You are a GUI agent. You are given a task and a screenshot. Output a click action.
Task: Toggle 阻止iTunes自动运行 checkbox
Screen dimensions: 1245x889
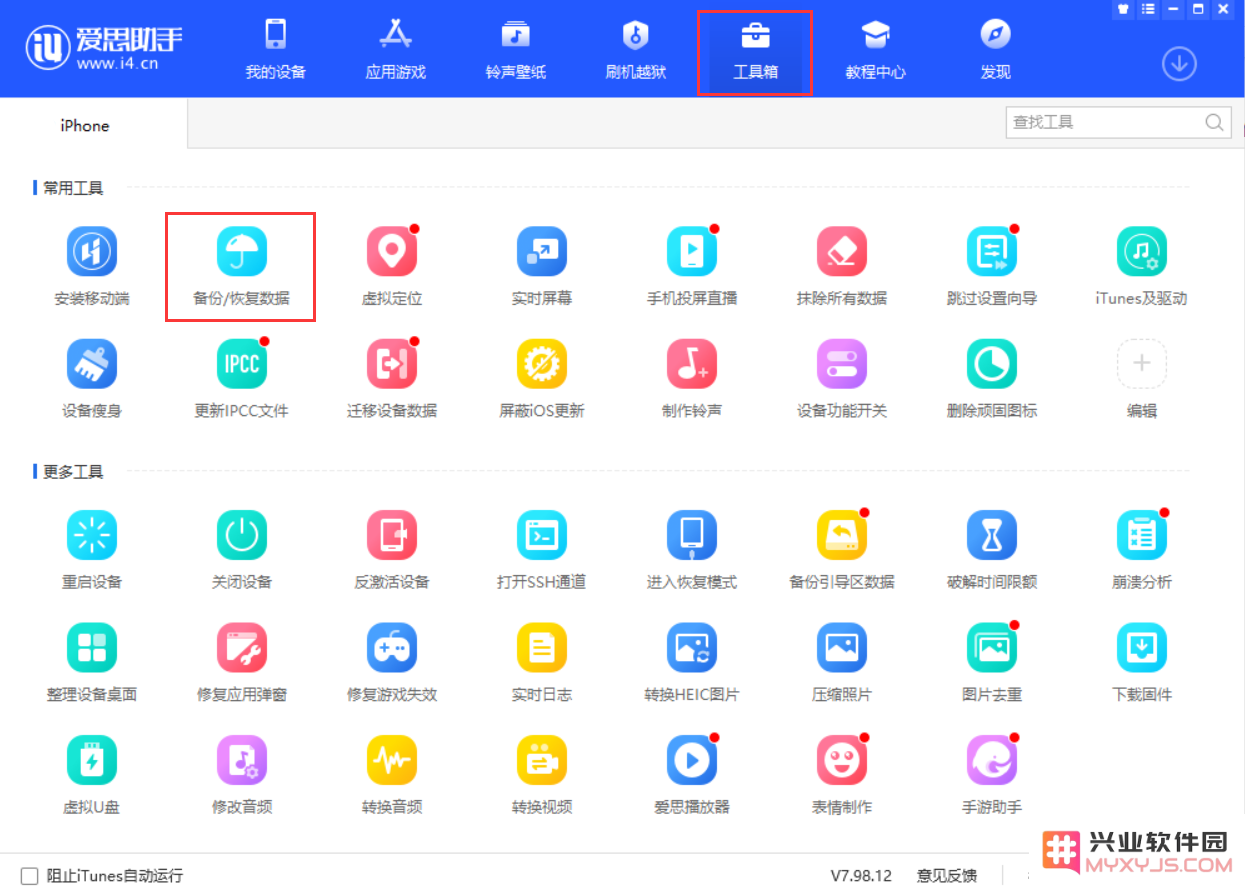click(30, 875)
